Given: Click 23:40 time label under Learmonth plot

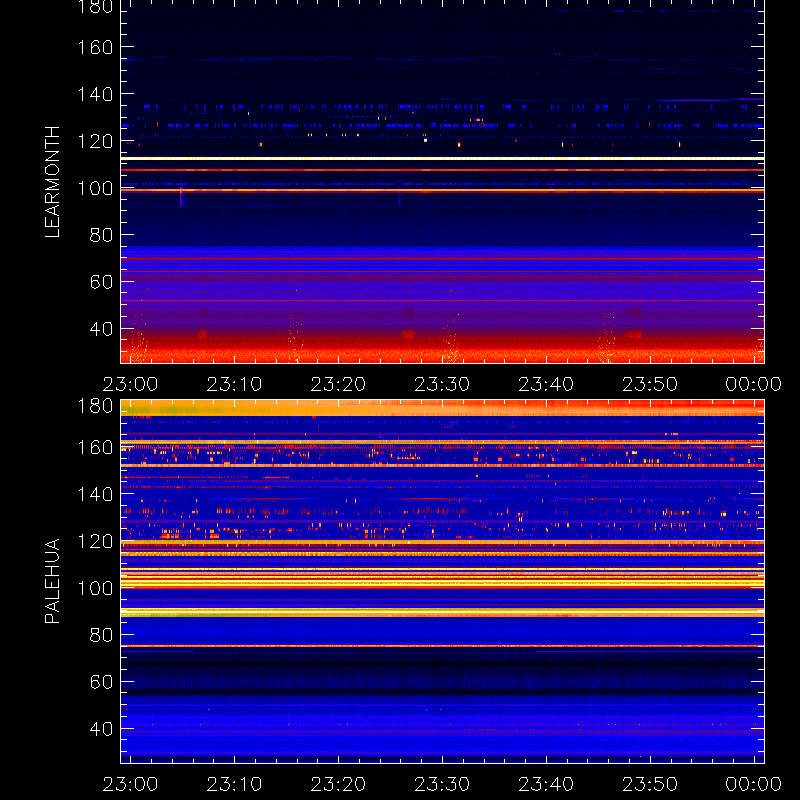Looking at the screenshot, I should pos(546,384).
